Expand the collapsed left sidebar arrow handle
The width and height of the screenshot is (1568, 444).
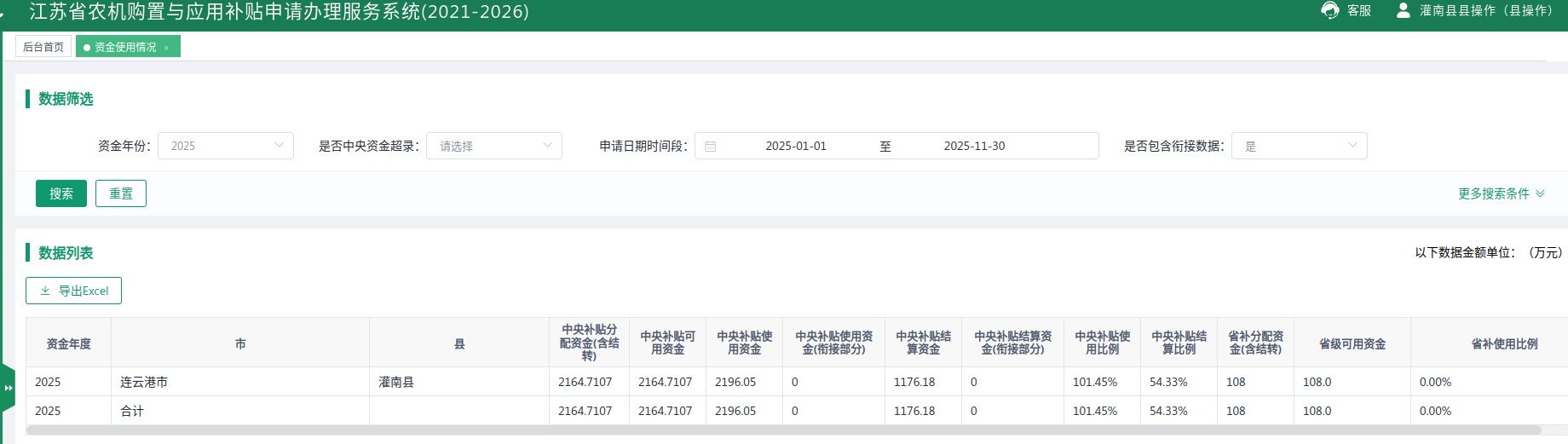tap(8, 388)
